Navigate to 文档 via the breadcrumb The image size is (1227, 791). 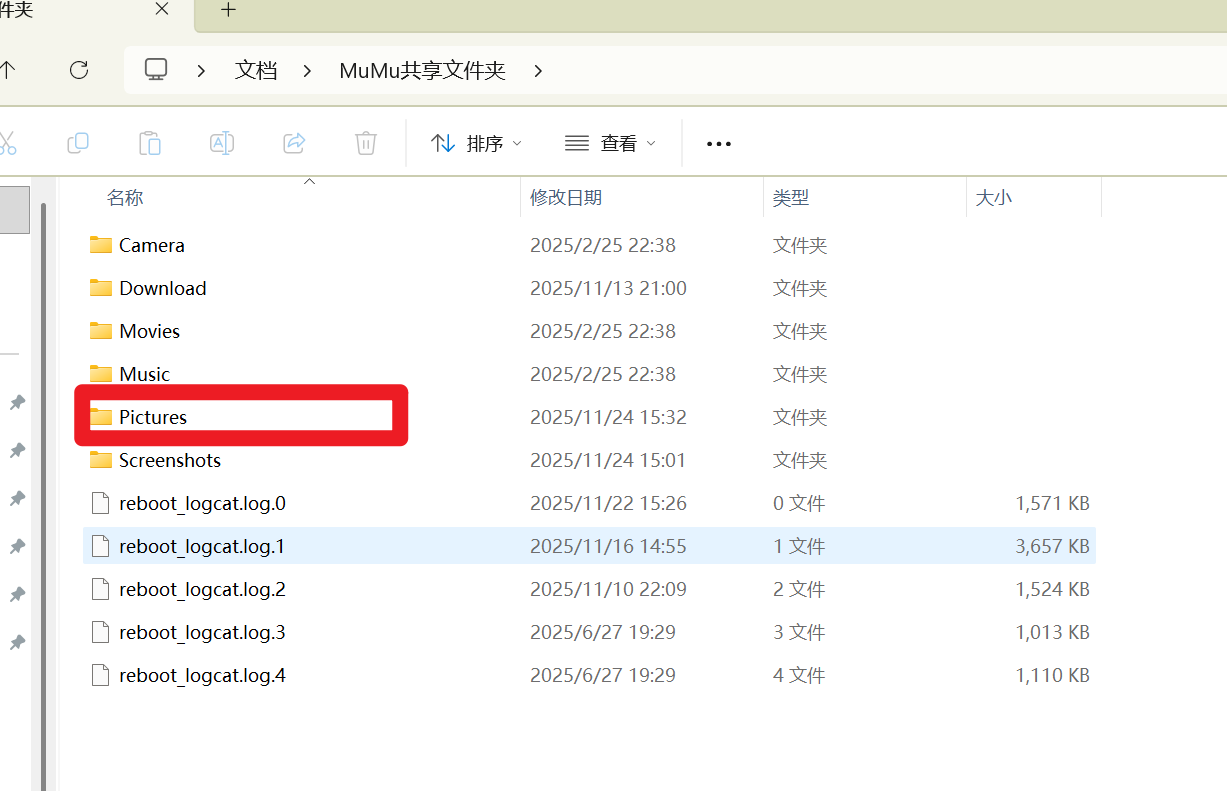click(255, 70)
